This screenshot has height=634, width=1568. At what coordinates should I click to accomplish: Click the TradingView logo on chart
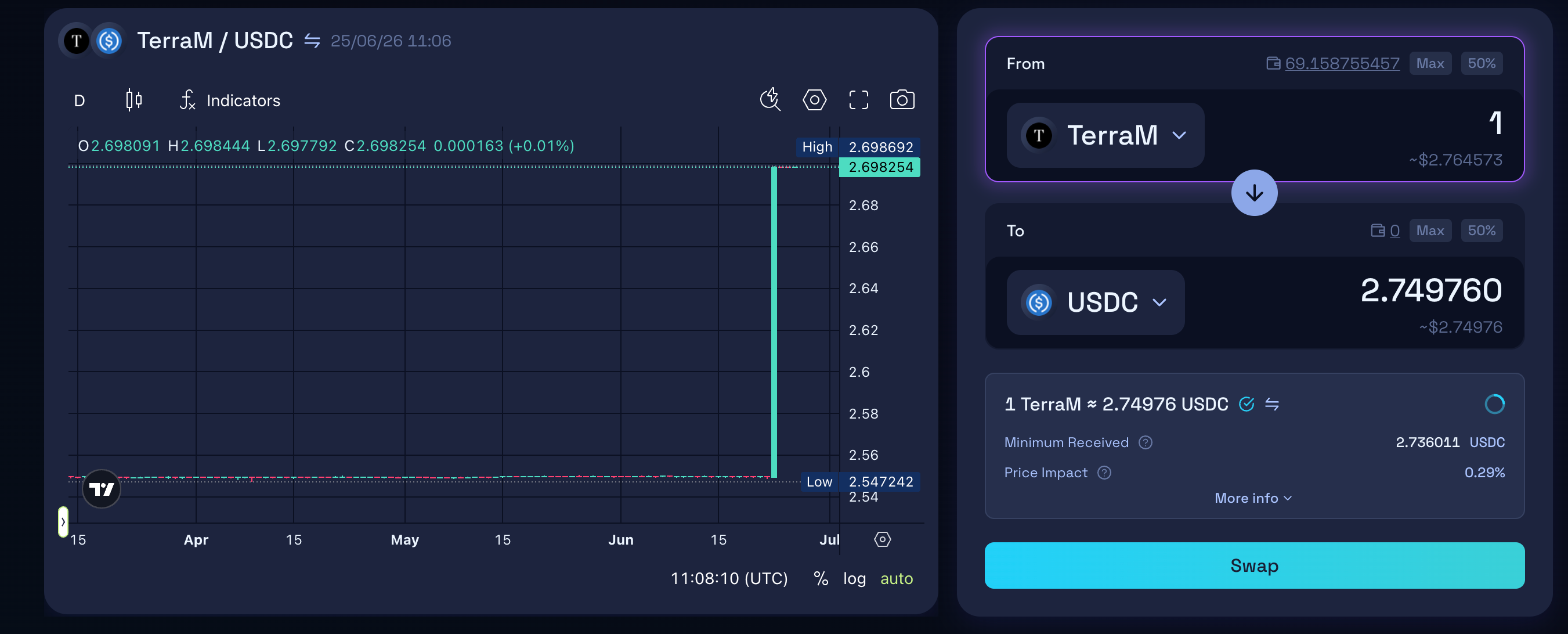(x=102, y=488)
